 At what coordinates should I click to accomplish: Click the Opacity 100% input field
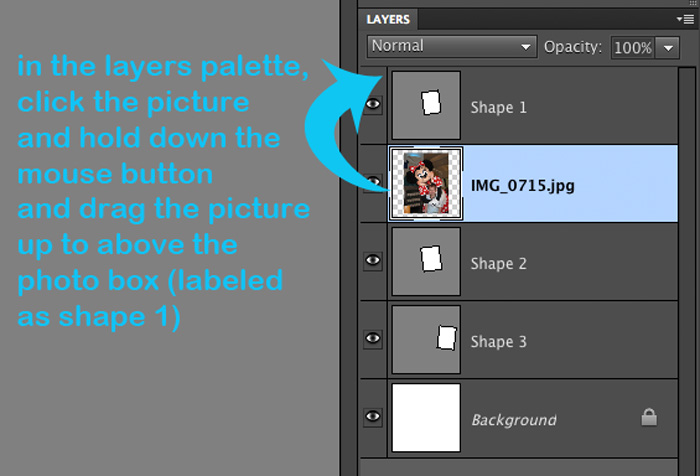[x=633, y=48]
